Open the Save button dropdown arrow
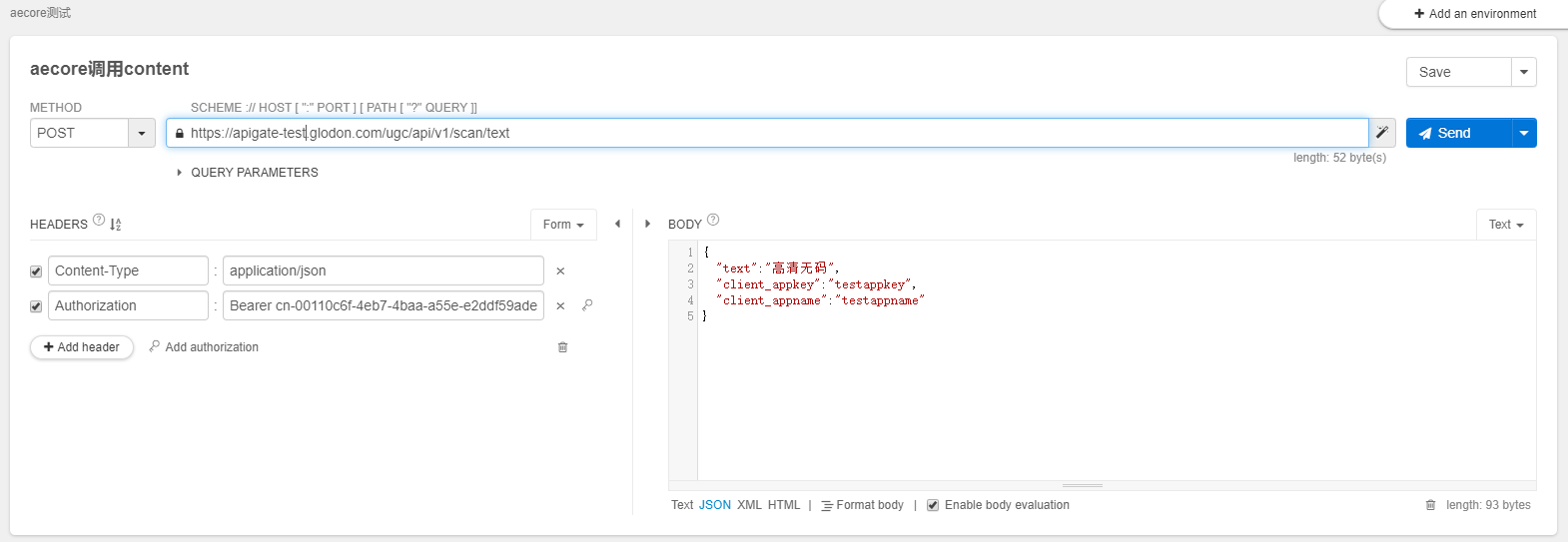The height and width of the screenshot is (542, 1568). pos(1523,72)
